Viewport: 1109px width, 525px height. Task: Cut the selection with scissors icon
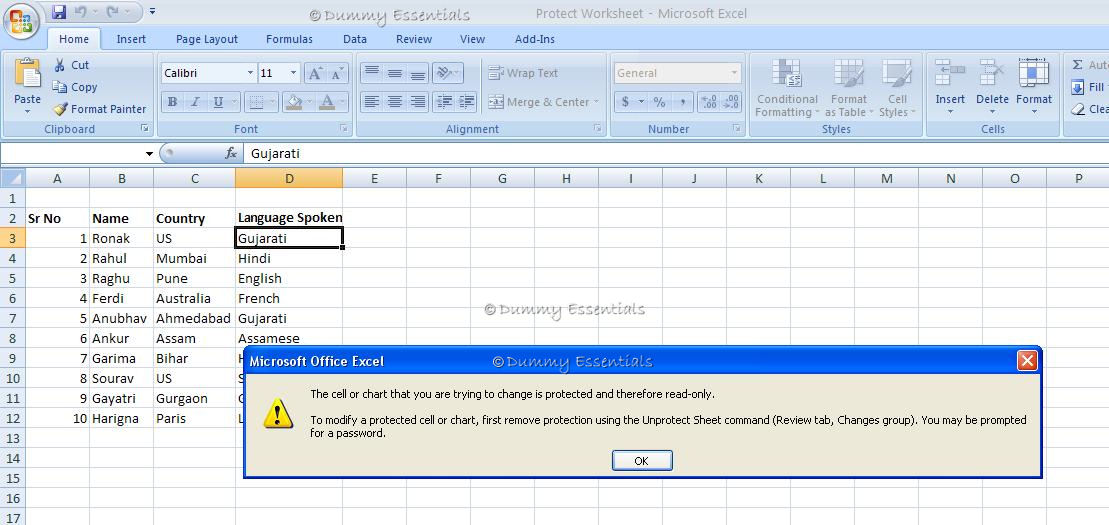click(x=71, y=65)
